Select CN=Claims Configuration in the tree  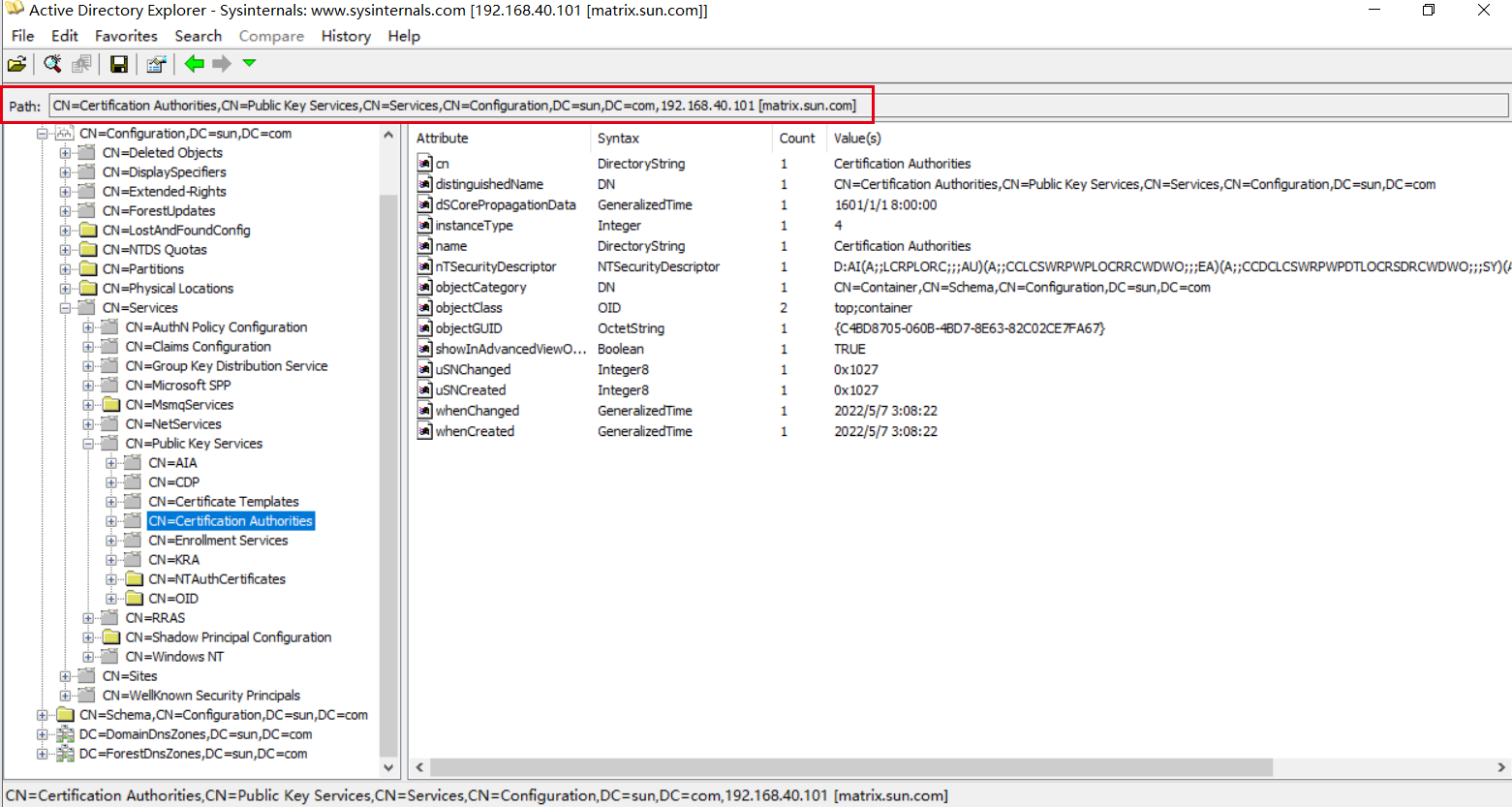pos(199,347)
